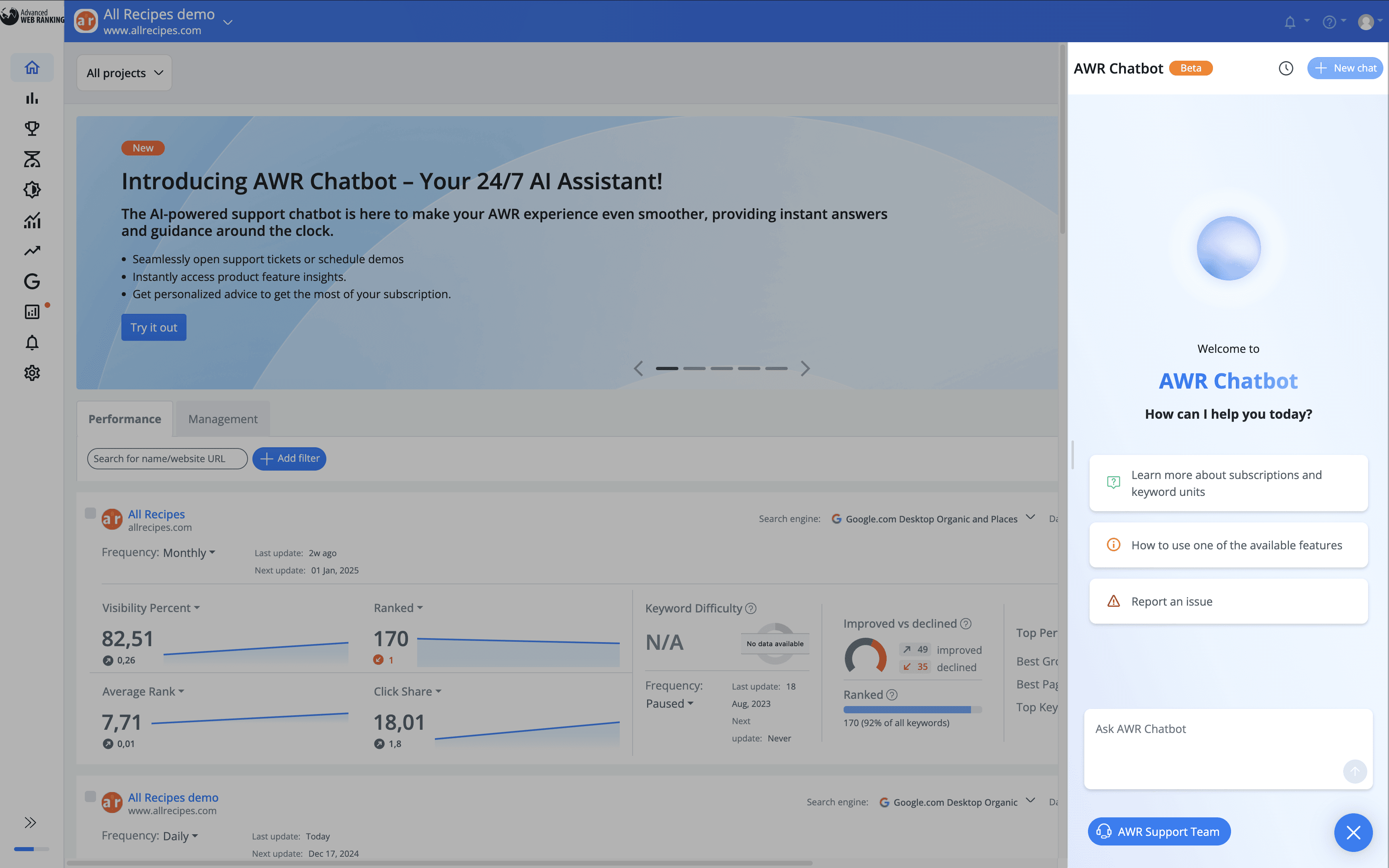Select 'How to use one of the available features'
The width and height of the screenshot is (1389, 868).
pos(1228,545)
